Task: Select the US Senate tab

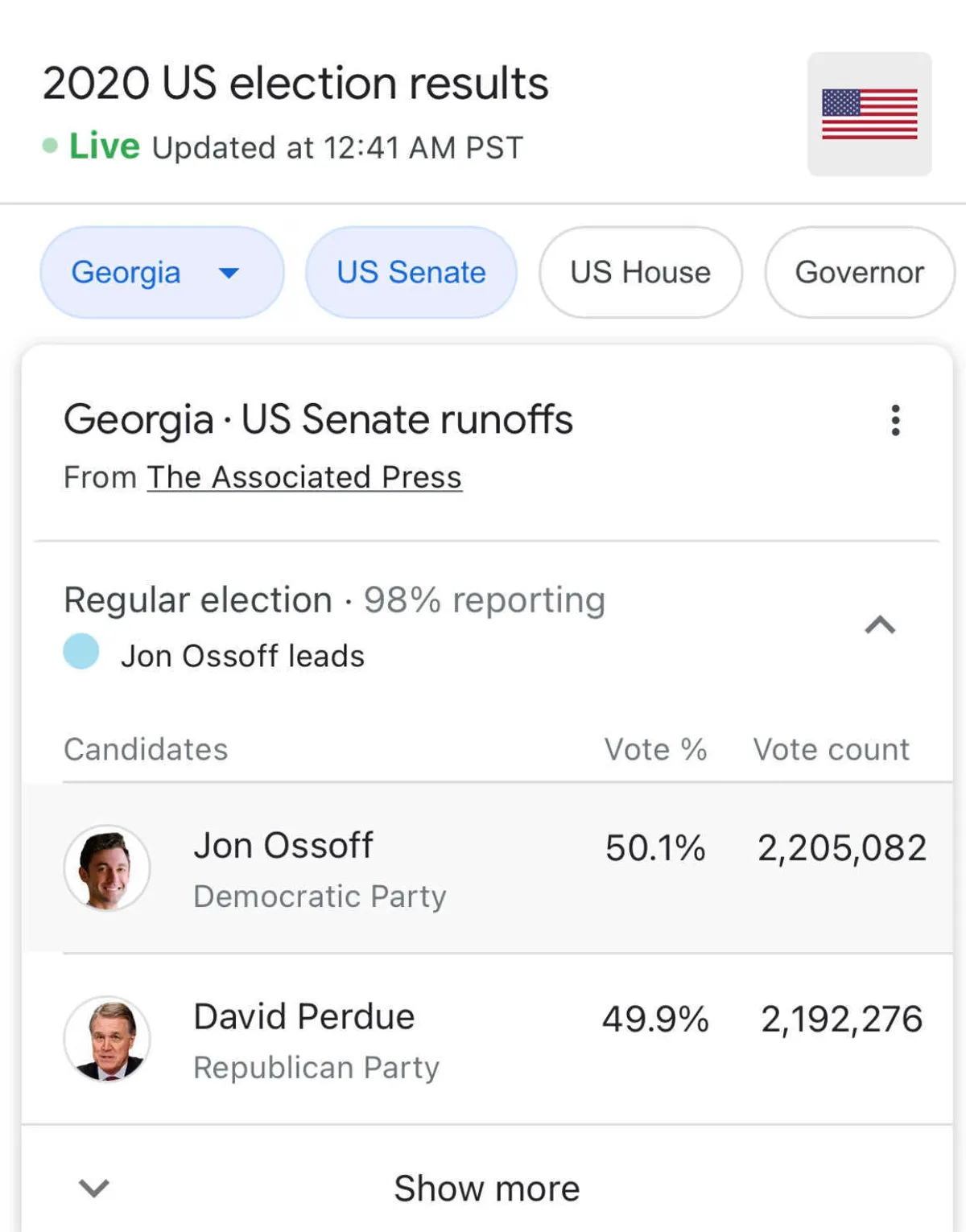Action: click(411, 273)
